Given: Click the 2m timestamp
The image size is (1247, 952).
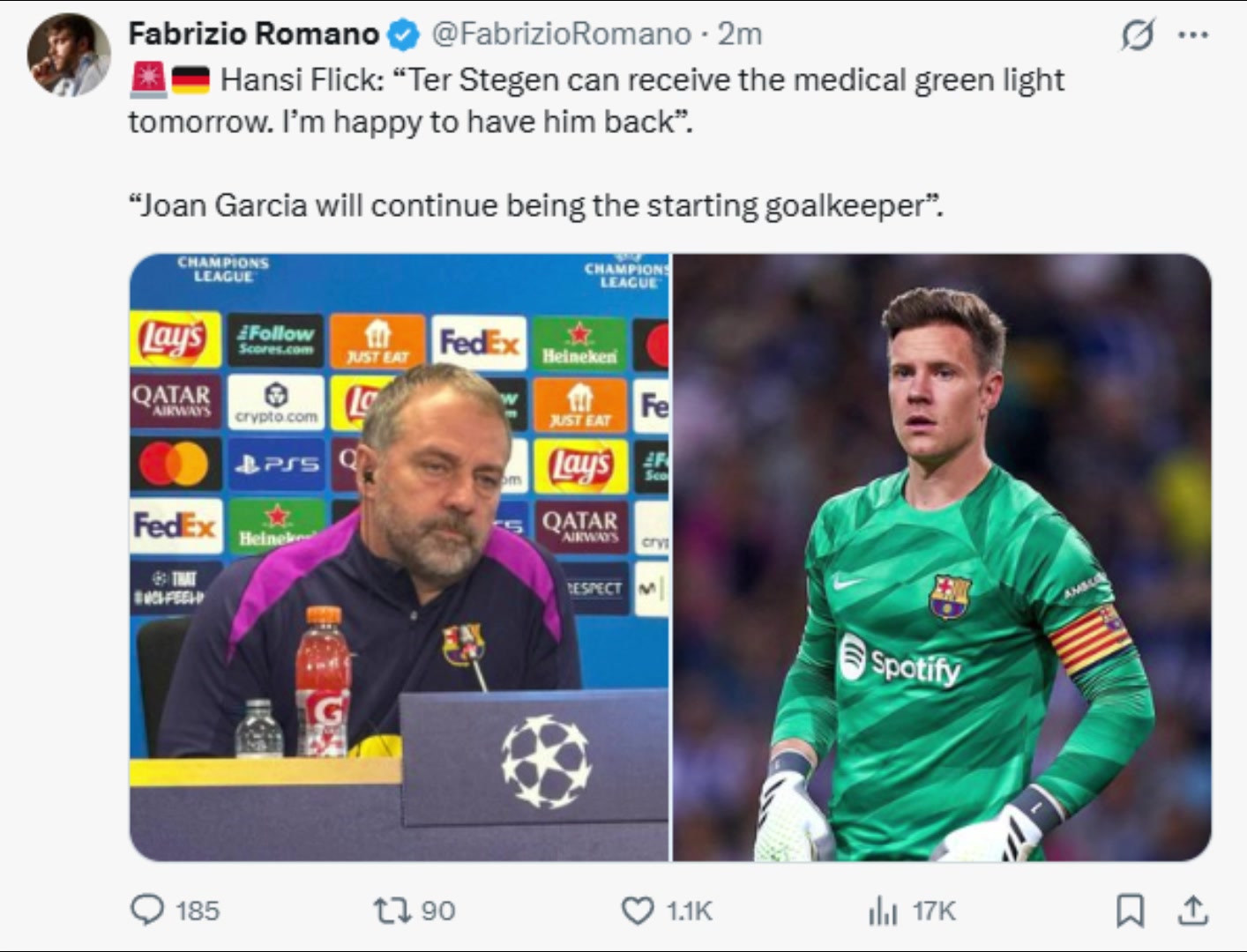Looking at the screenshot, I should click(740, 33).
